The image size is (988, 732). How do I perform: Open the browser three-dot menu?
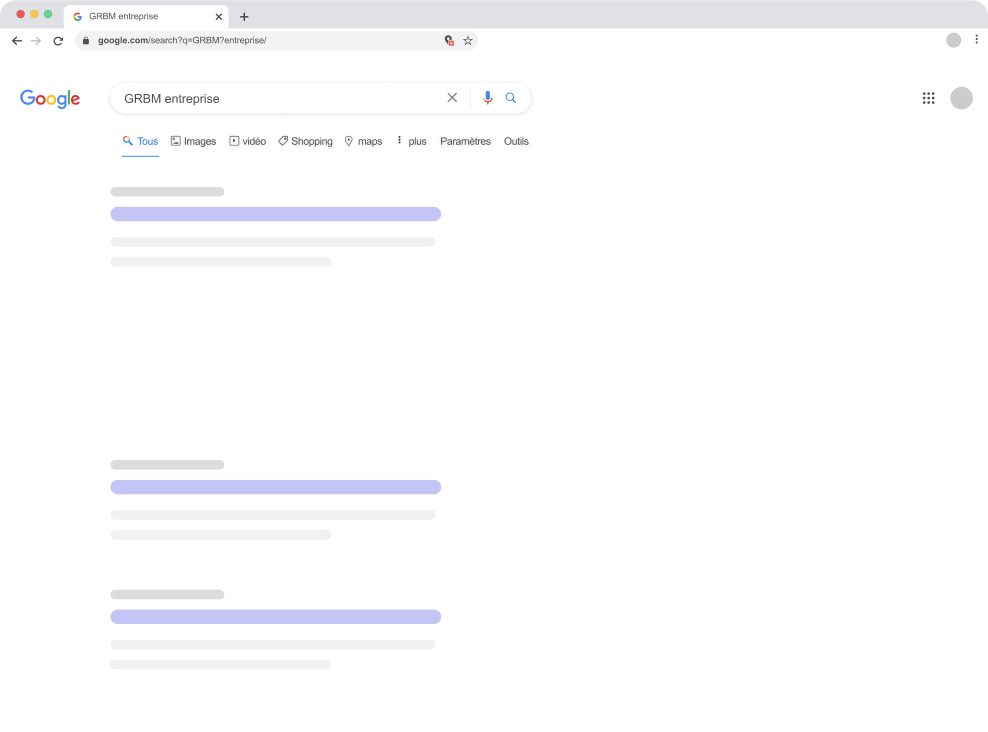977,40
